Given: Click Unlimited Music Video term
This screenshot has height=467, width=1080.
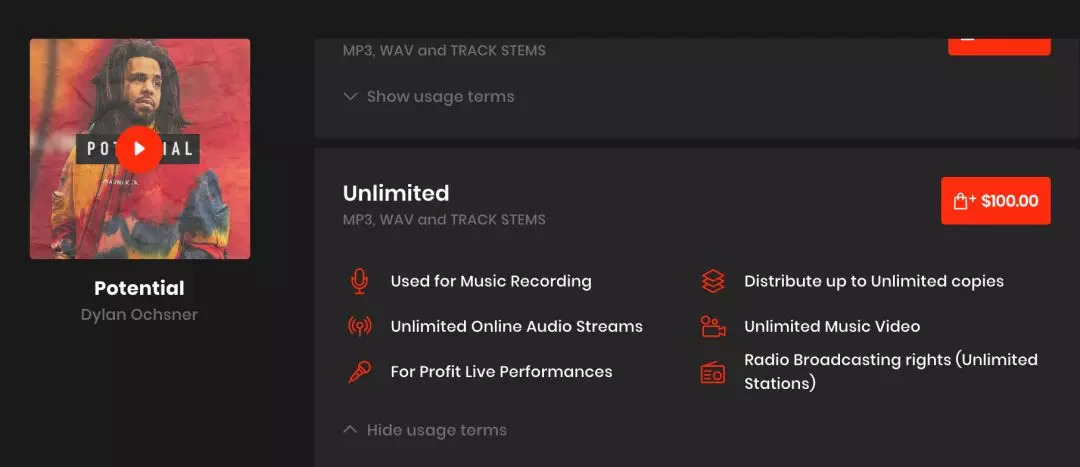Looking at the screenshot, I should pos(831,327).
